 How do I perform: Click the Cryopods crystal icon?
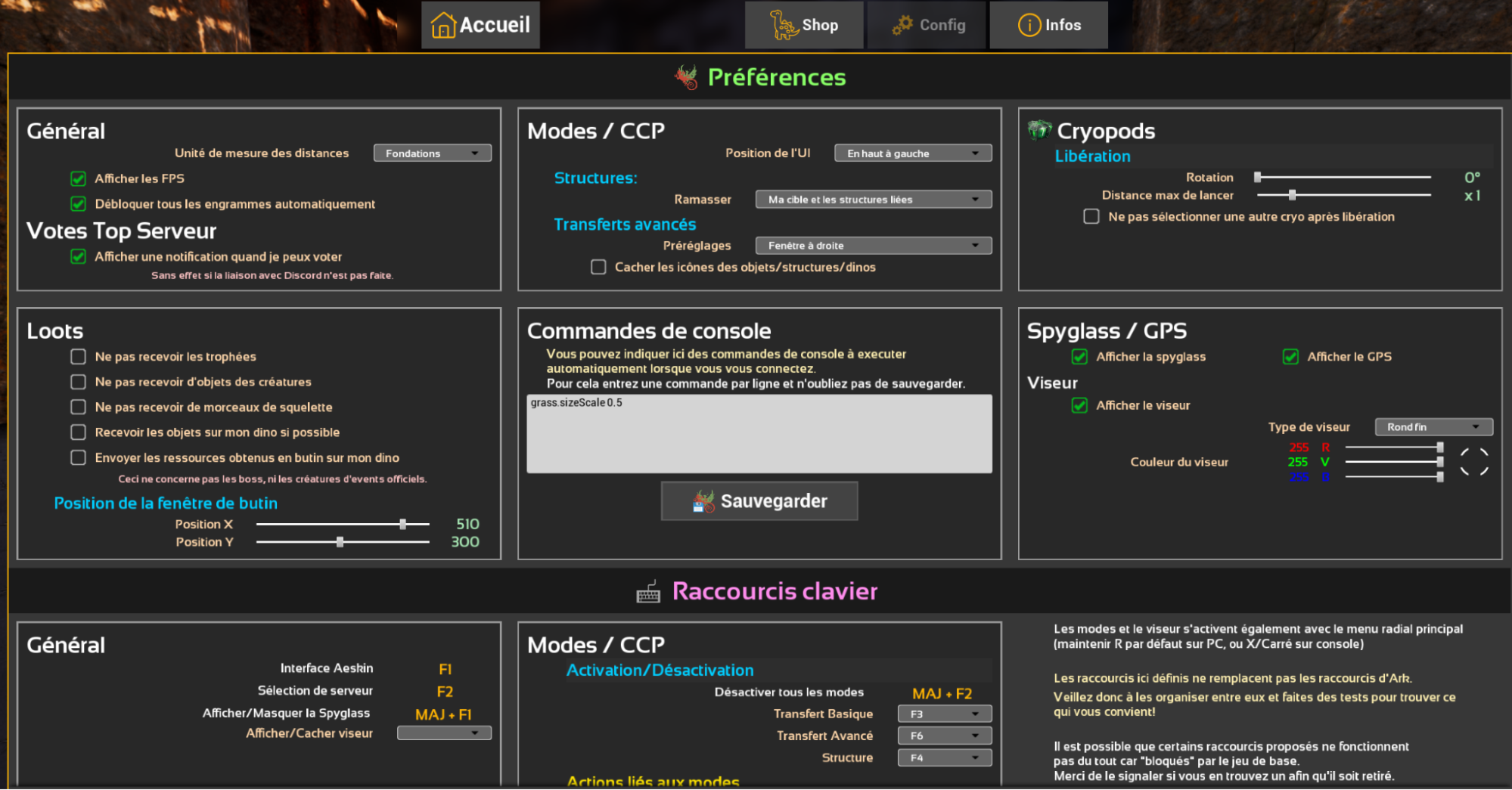[x=1040, y=130]
